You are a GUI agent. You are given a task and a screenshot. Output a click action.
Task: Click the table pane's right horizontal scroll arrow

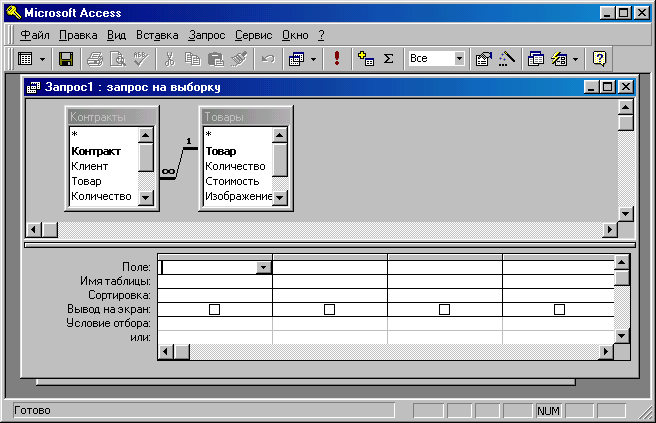pos(610,229)
